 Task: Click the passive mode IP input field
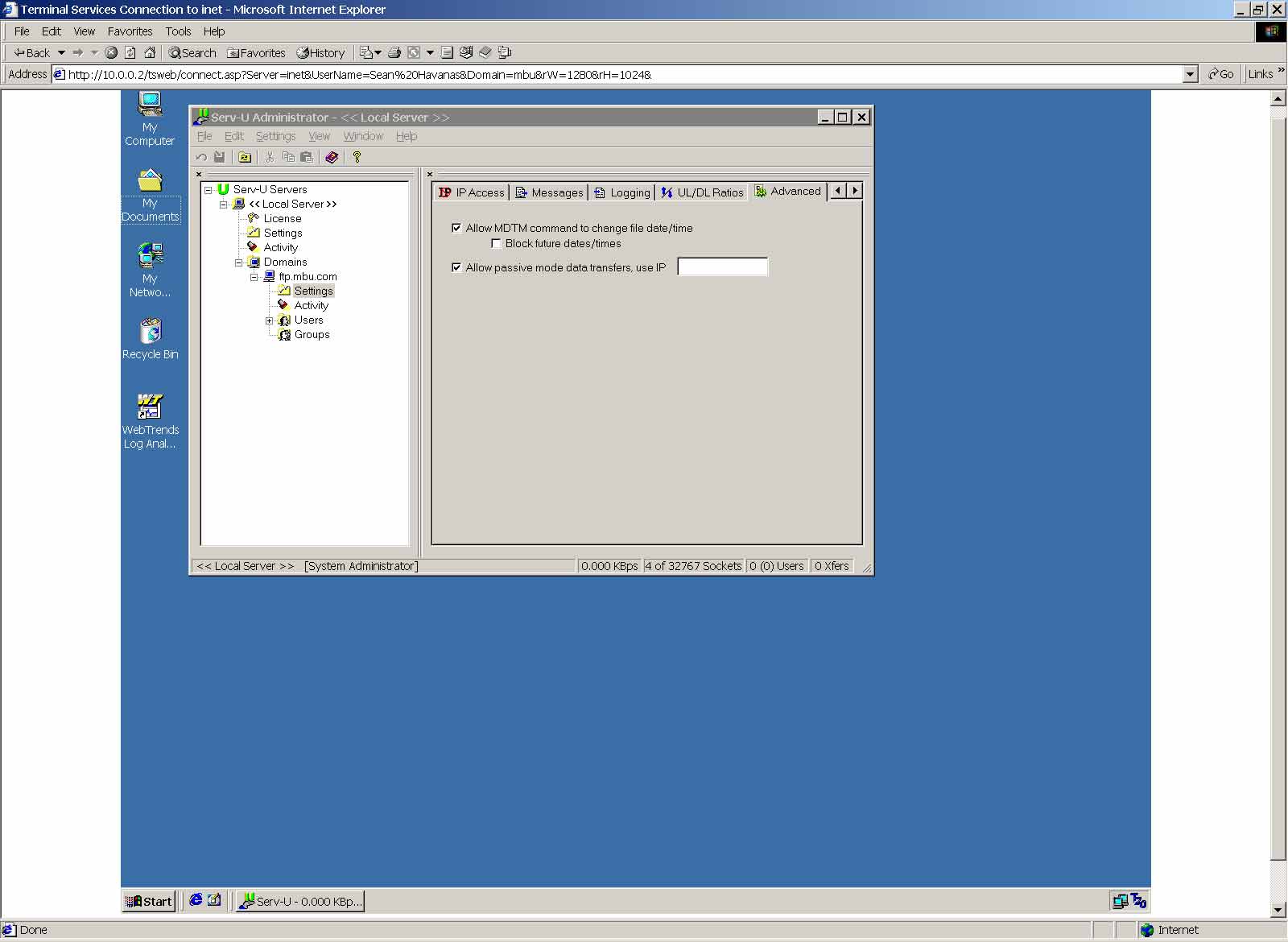tap(722, 266)
